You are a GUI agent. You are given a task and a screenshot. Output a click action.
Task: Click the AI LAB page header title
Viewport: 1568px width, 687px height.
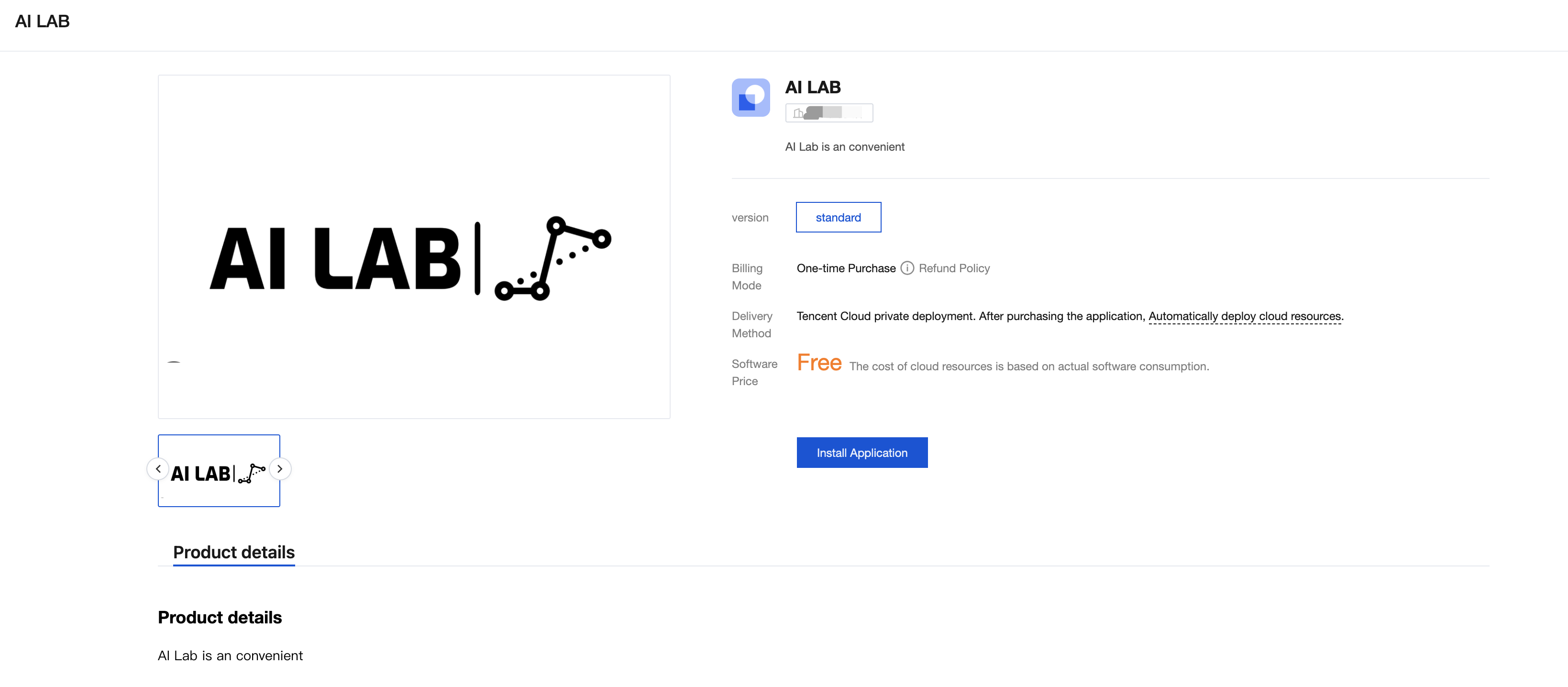43,22
